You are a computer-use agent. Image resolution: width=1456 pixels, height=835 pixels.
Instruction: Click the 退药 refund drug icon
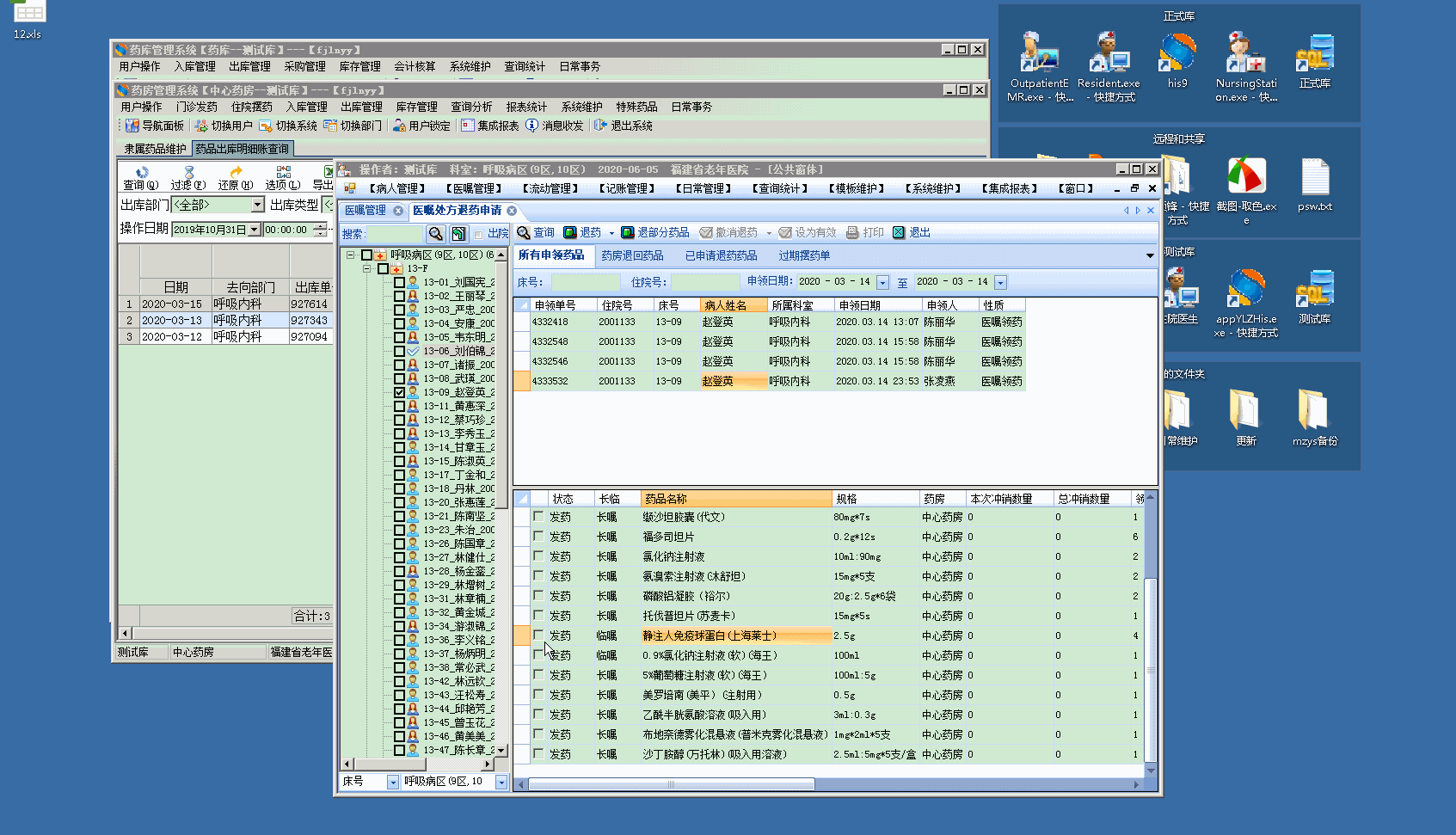[x=570, y=233]
